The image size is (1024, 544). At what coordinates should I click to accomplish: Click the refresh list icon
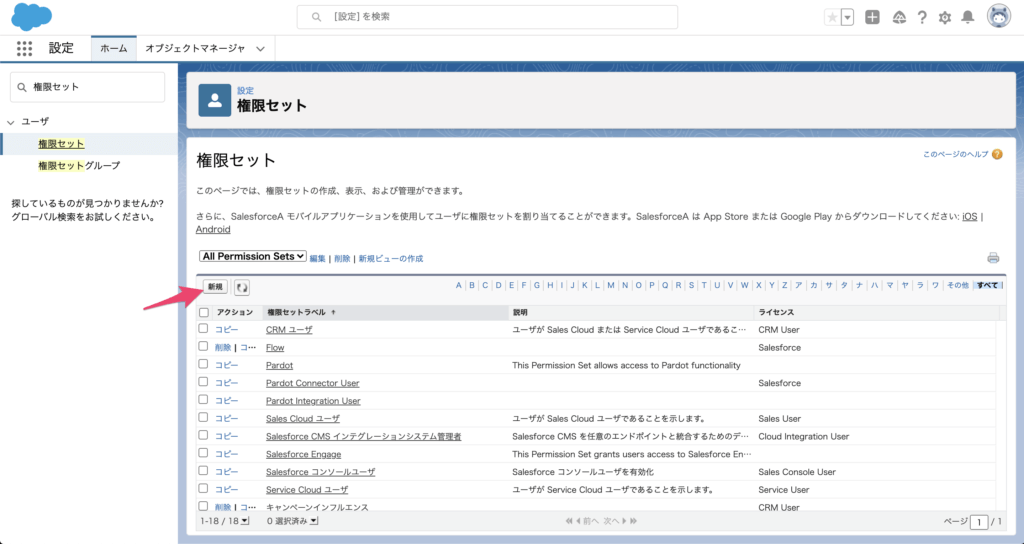coord(242,287)
